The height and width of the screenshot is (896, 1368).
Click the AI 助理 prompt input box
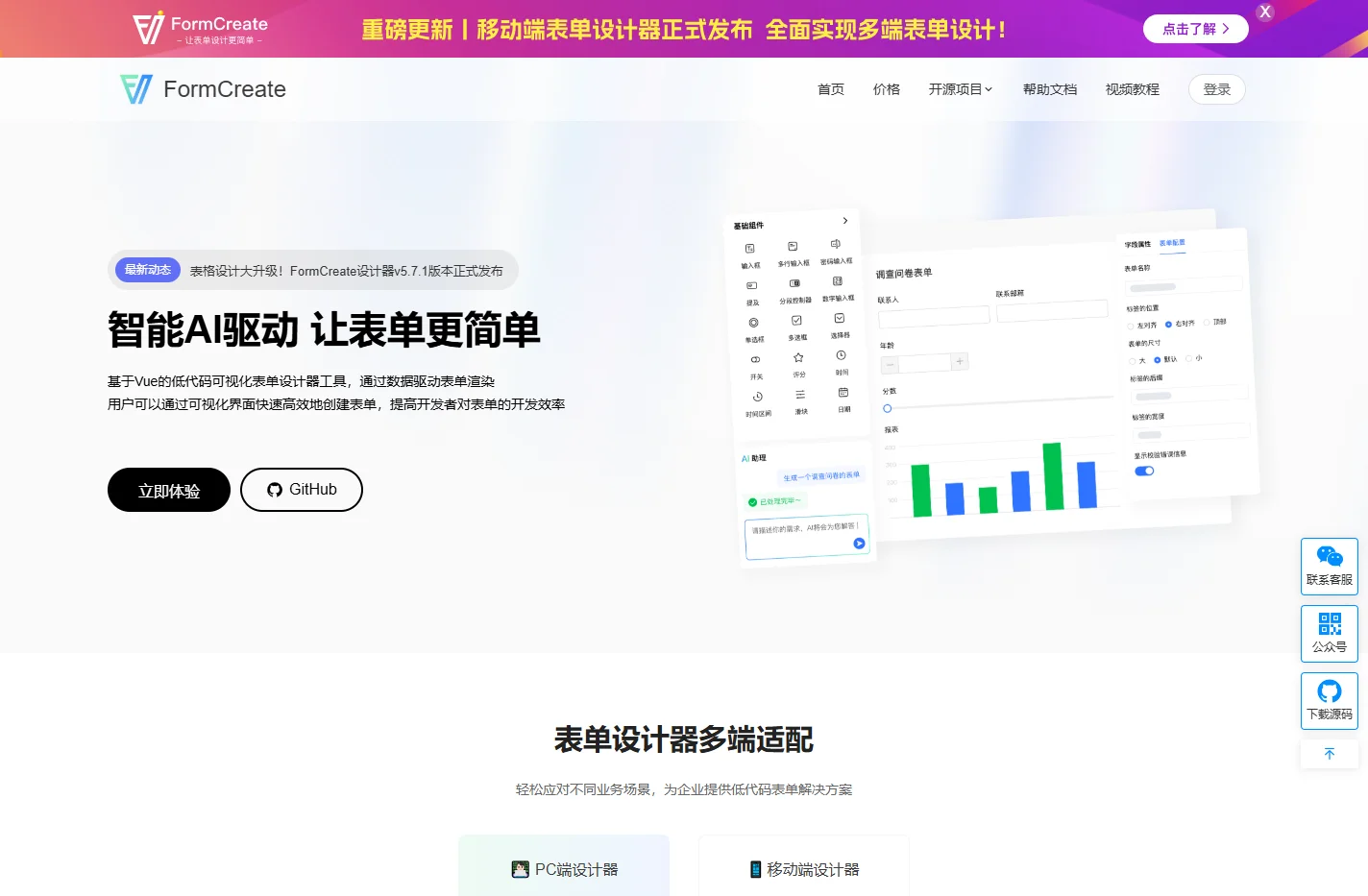coord(807,537)
